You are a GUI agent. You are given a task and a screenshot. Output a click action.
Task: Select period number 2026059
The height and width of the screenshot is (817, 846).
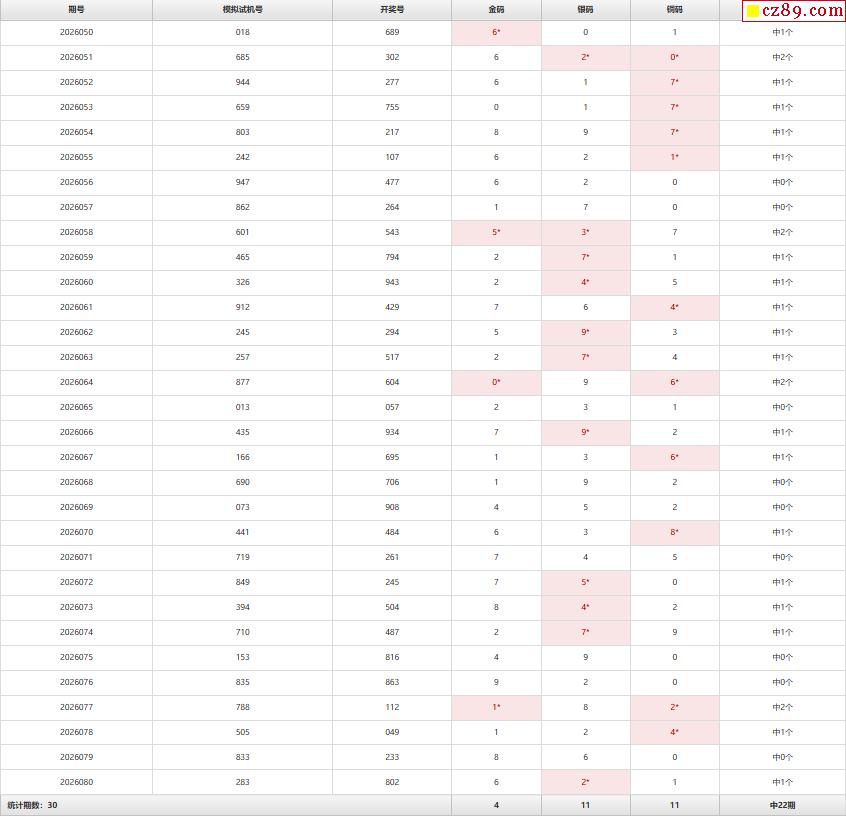[76, 257]
